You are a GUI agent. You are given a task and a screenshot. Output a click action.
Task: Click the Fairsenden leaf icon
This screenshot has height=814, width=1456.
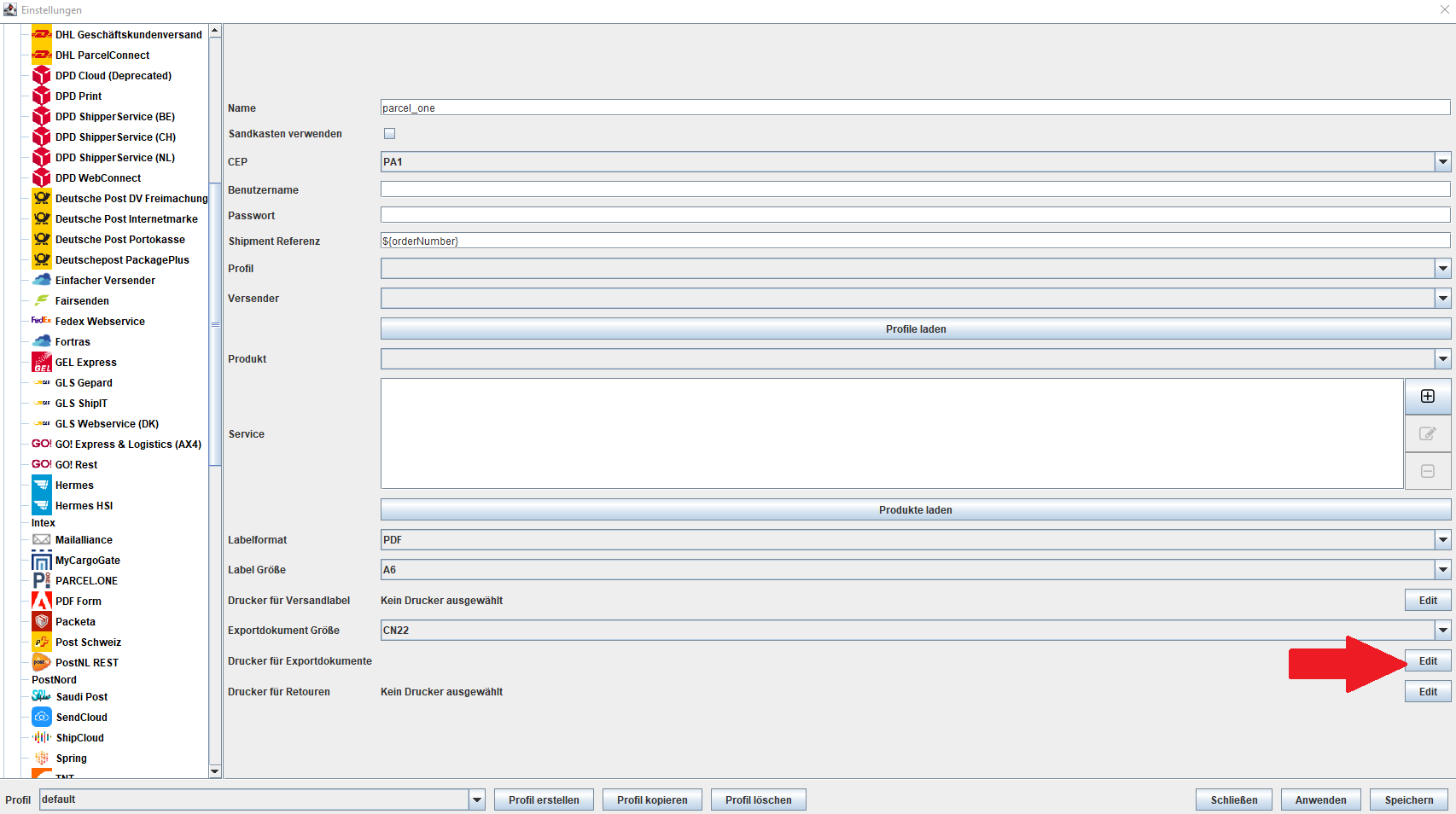[x=42, y=301]
